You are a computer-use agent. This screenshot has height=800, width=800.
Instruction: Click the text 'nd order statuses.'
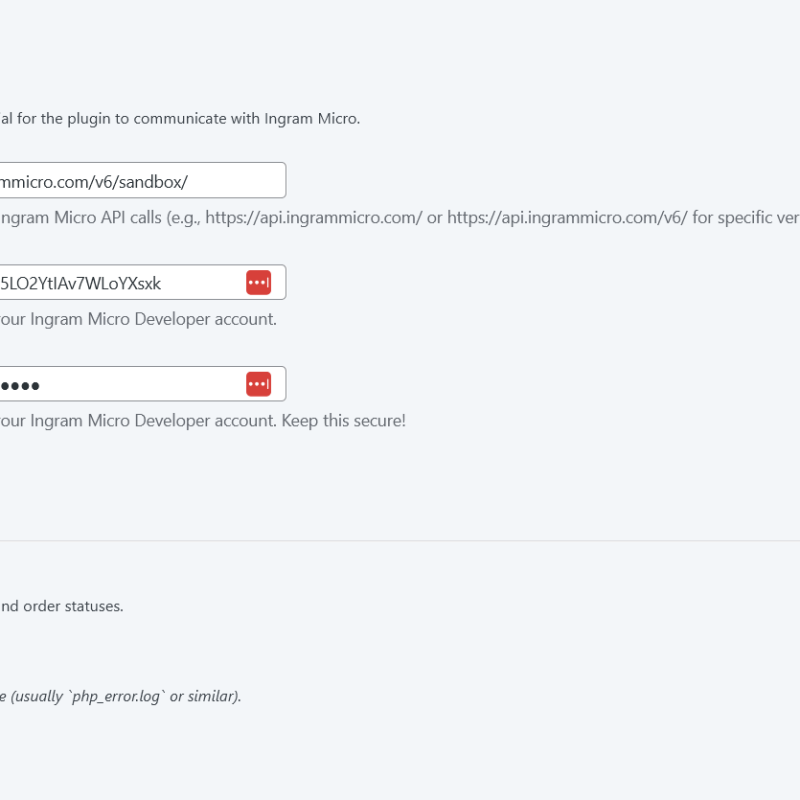pyautogui.click(x=62, y=606)
